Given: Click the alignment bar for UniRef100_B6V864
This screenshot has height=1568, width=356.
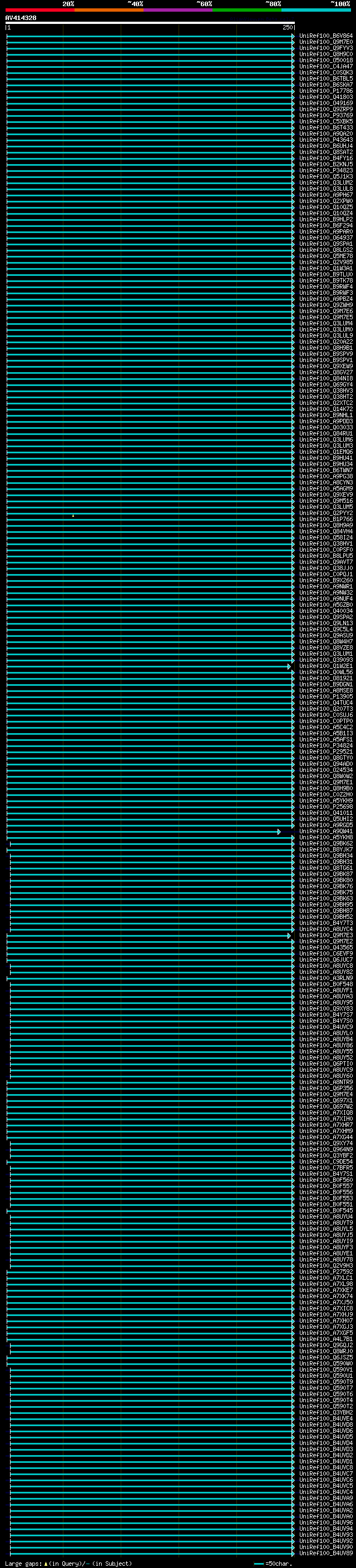Looking at the screenshot, I should [150, 36].
